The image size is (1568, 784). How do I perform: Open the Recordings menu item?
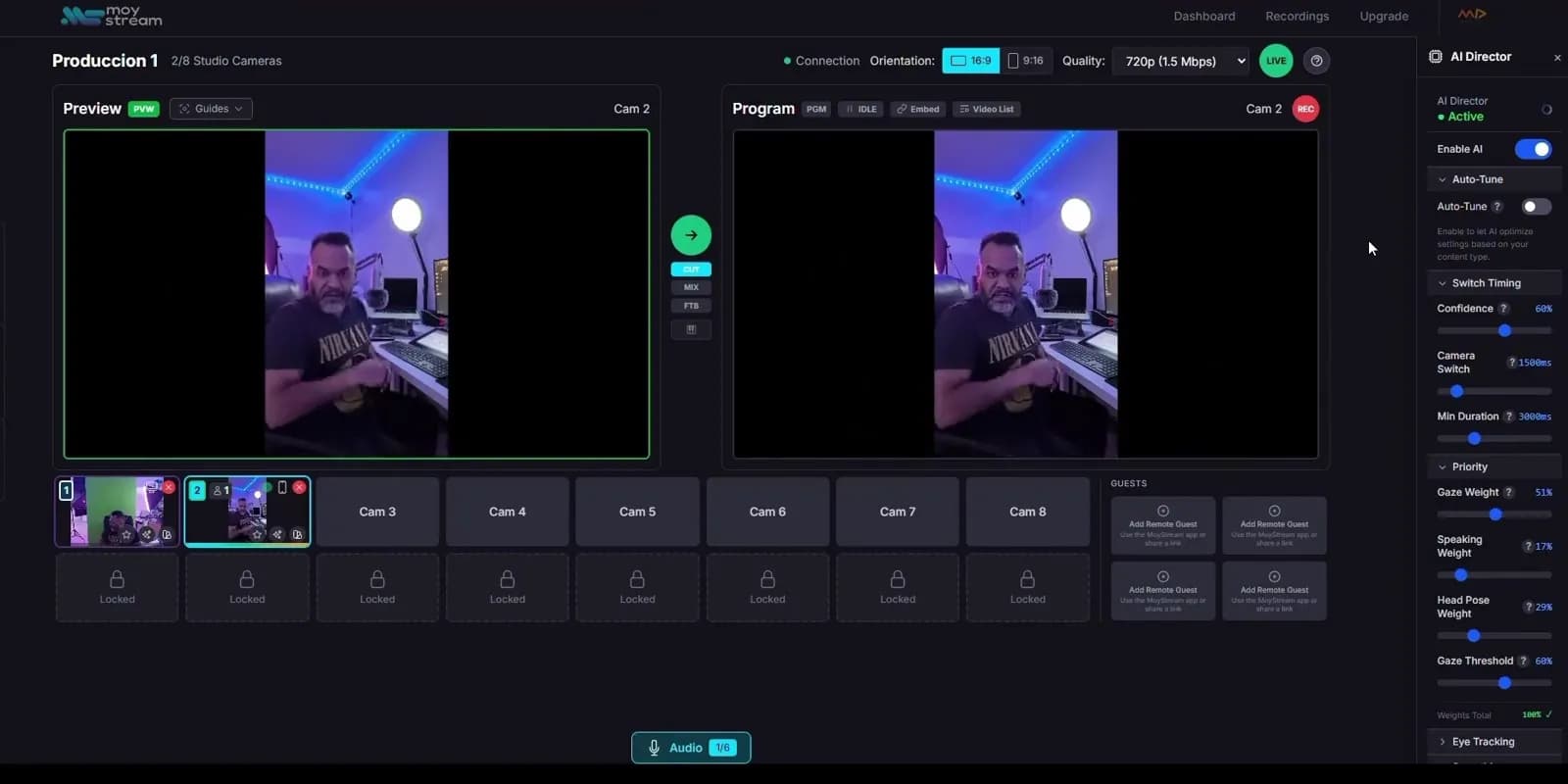point(1297,16)
